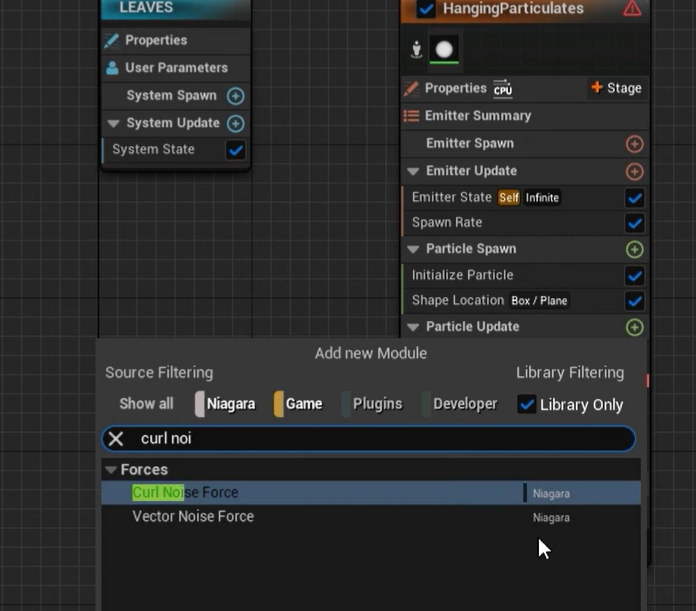Toggle the Game source filter
Viewport: 696px width, 611px height.
click(298, 404)
